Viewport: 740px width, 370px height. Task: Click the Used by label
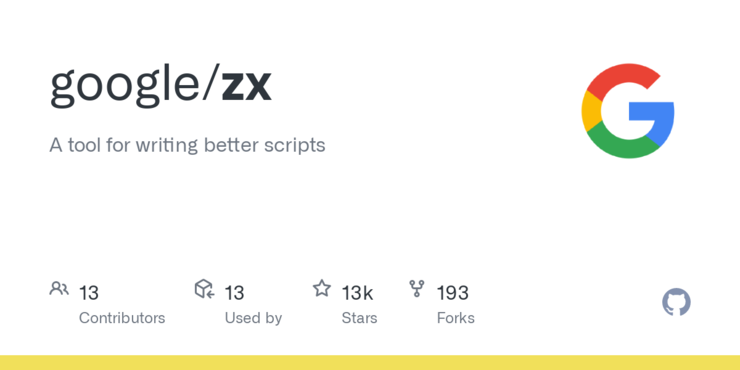[253, 319]
